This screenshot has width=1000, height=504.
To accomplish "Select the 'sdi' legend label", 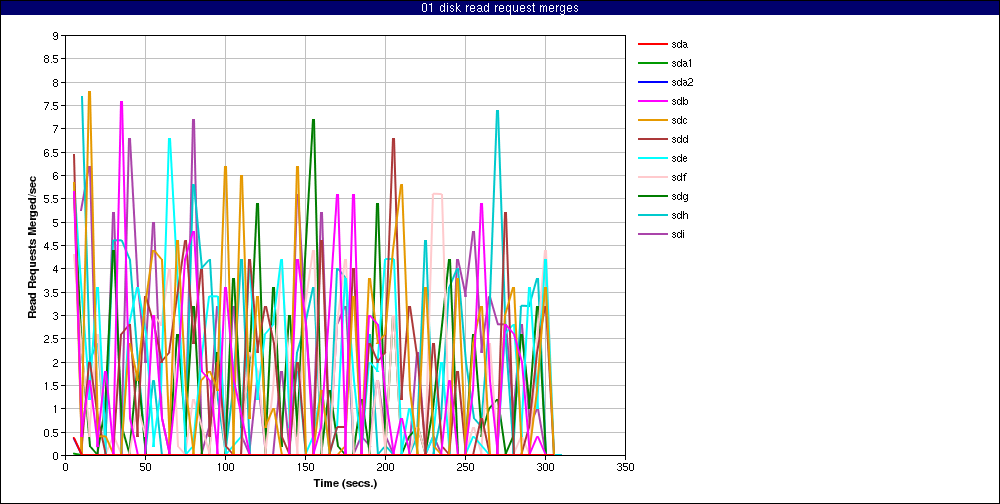I will [679, 235].
